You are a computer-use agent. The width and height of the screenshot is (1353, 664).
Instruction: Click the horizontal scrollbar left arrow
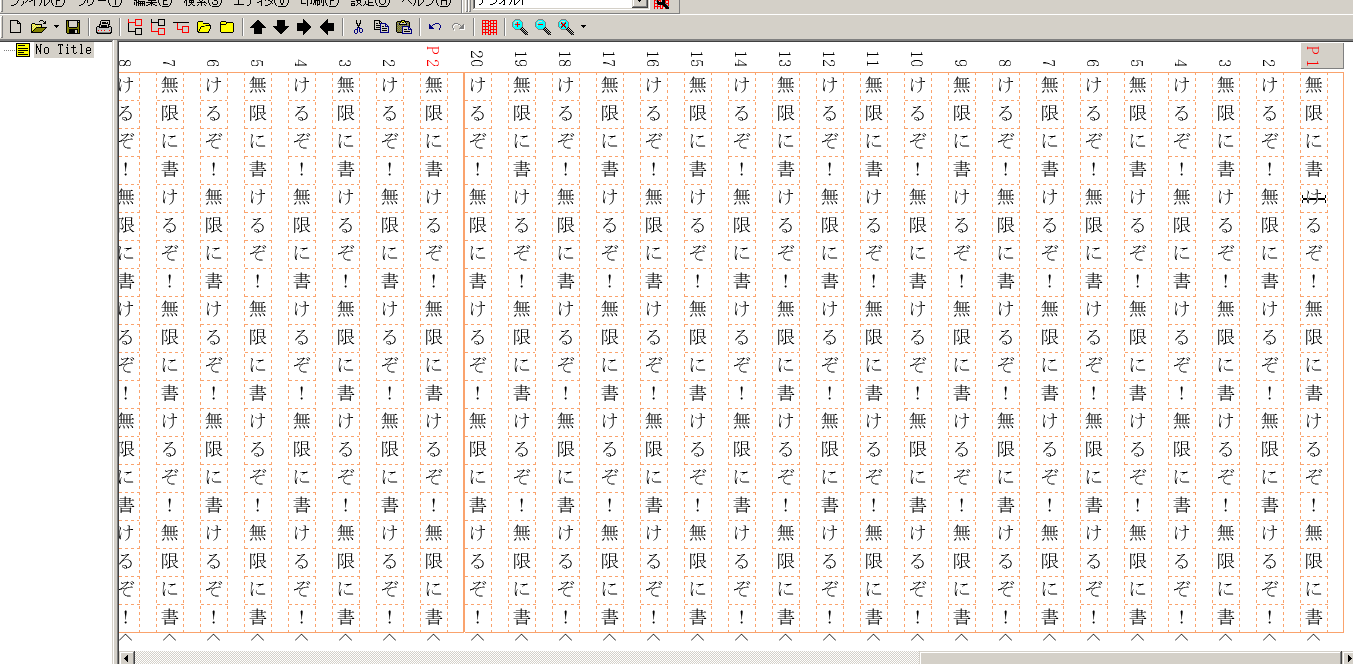(x=126, y=657)
